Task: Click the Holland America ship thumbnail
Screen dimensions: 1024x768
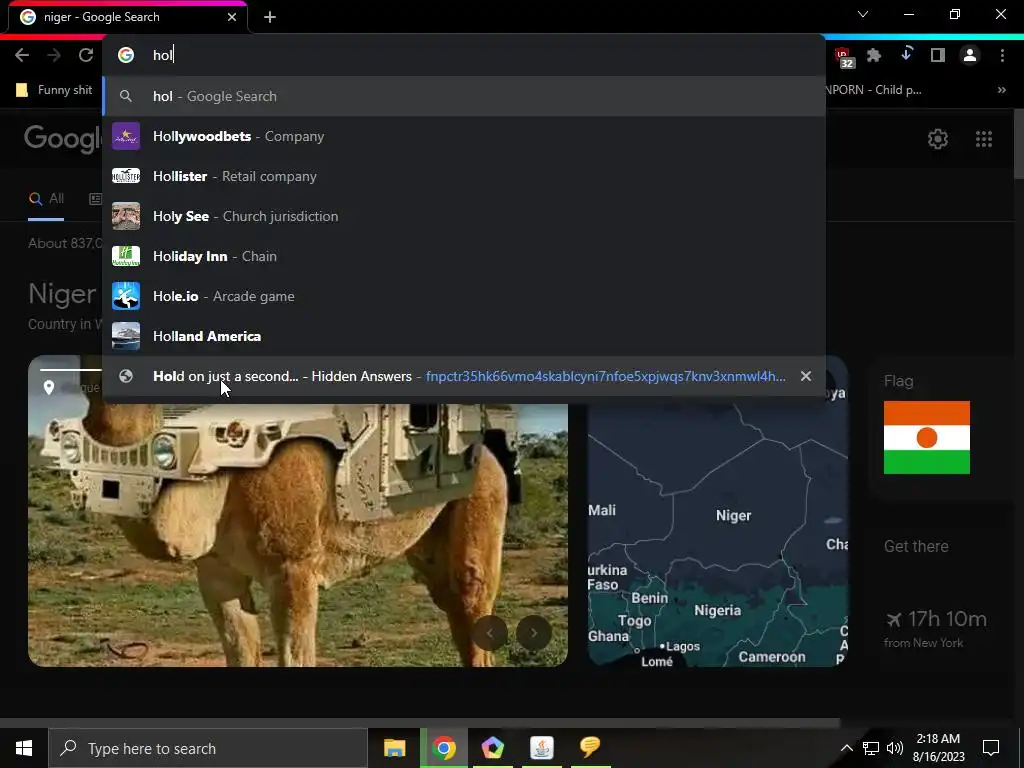Action: tap(126, 336)
